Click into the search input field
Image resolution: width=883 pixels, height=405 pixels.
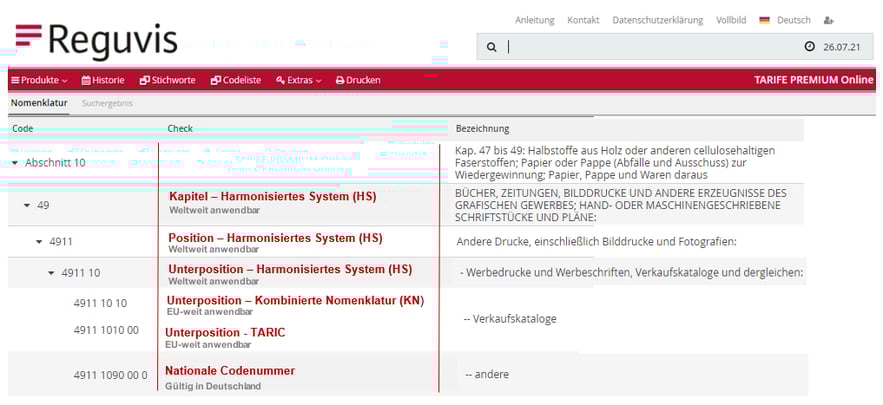650,47
